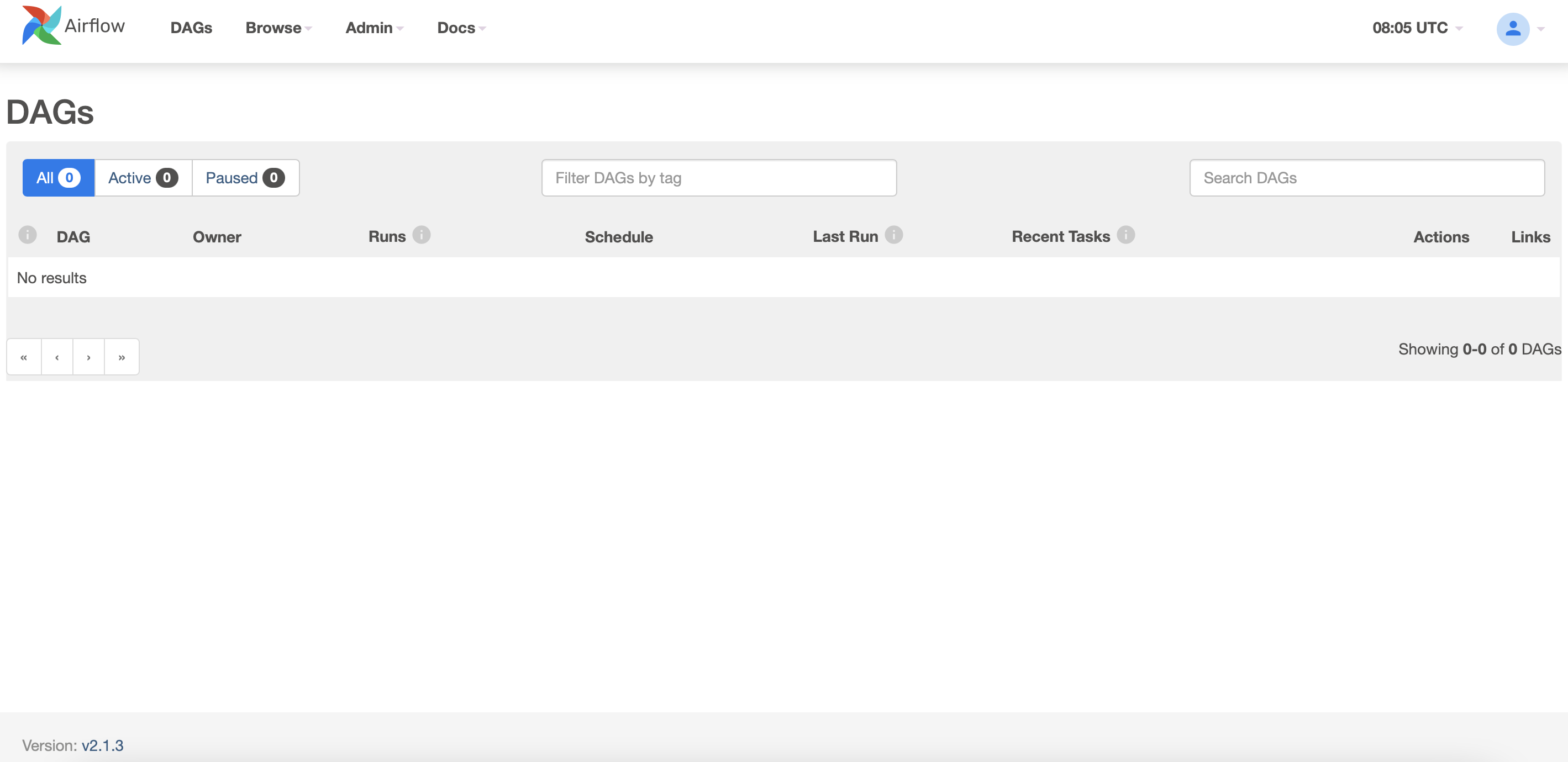Show All DAGs filter
This screenshot has height=762, width=1568.
(58, 178)
